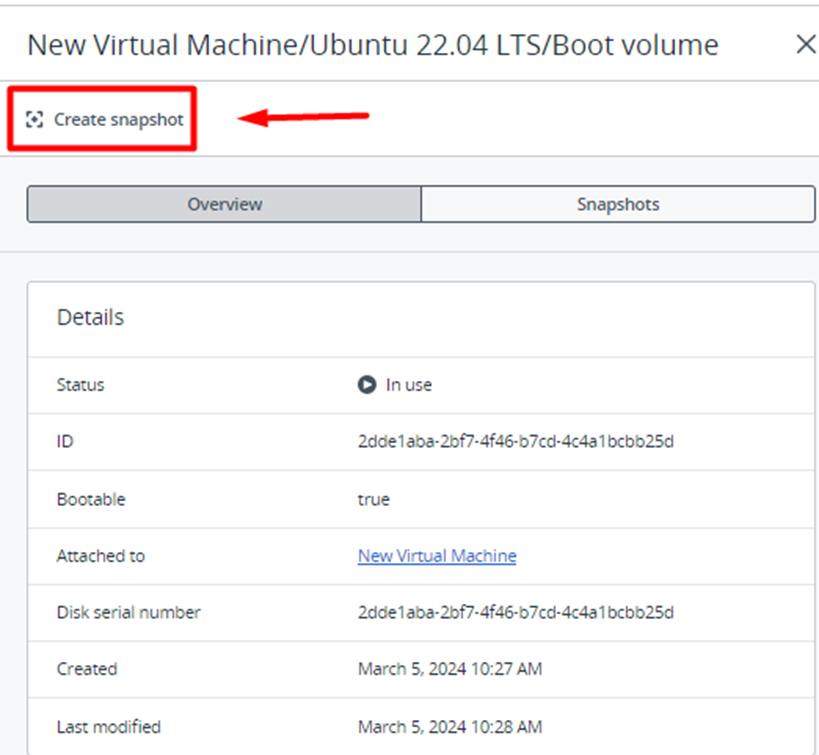The height and width of the screenshot is (755, 819).
Task: Click the In use play status icon
Action: (367, 385)
